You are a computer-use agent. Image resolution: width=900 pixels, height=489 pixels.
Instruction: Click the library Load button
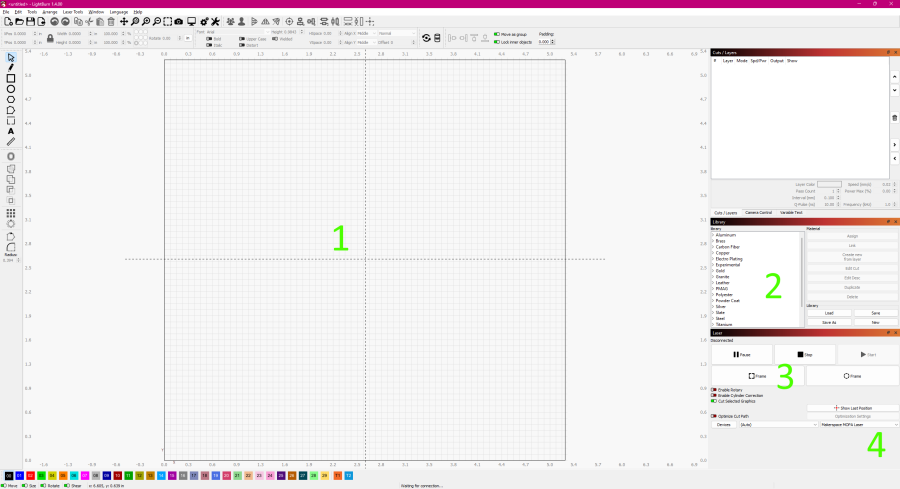[x=829, y=313]
